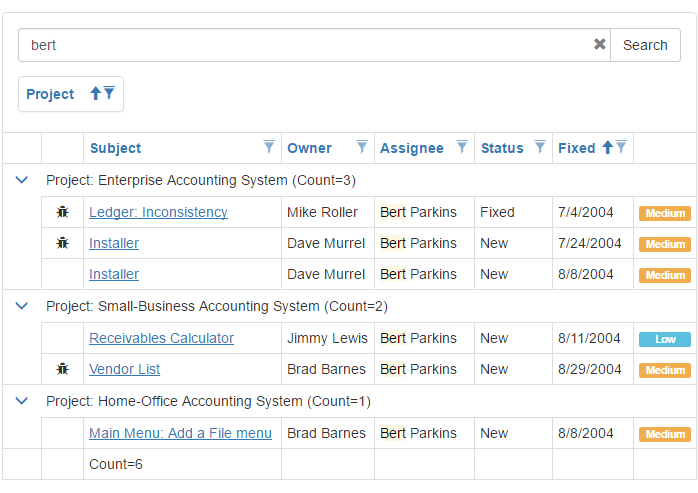
Task: Open the Fixed column filter icon
Action: pyautogui.click(x=621, y=147)
